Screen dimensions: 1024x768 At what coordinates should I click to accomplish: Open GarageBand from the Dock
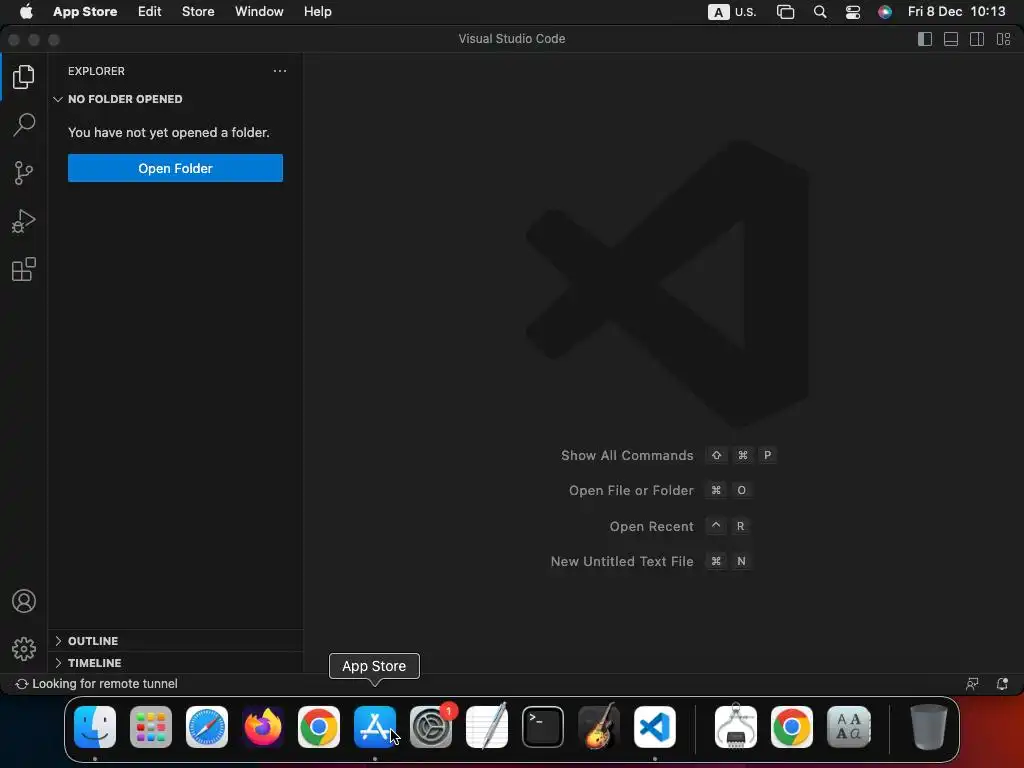pyautogui.click(x=599, y=727)
